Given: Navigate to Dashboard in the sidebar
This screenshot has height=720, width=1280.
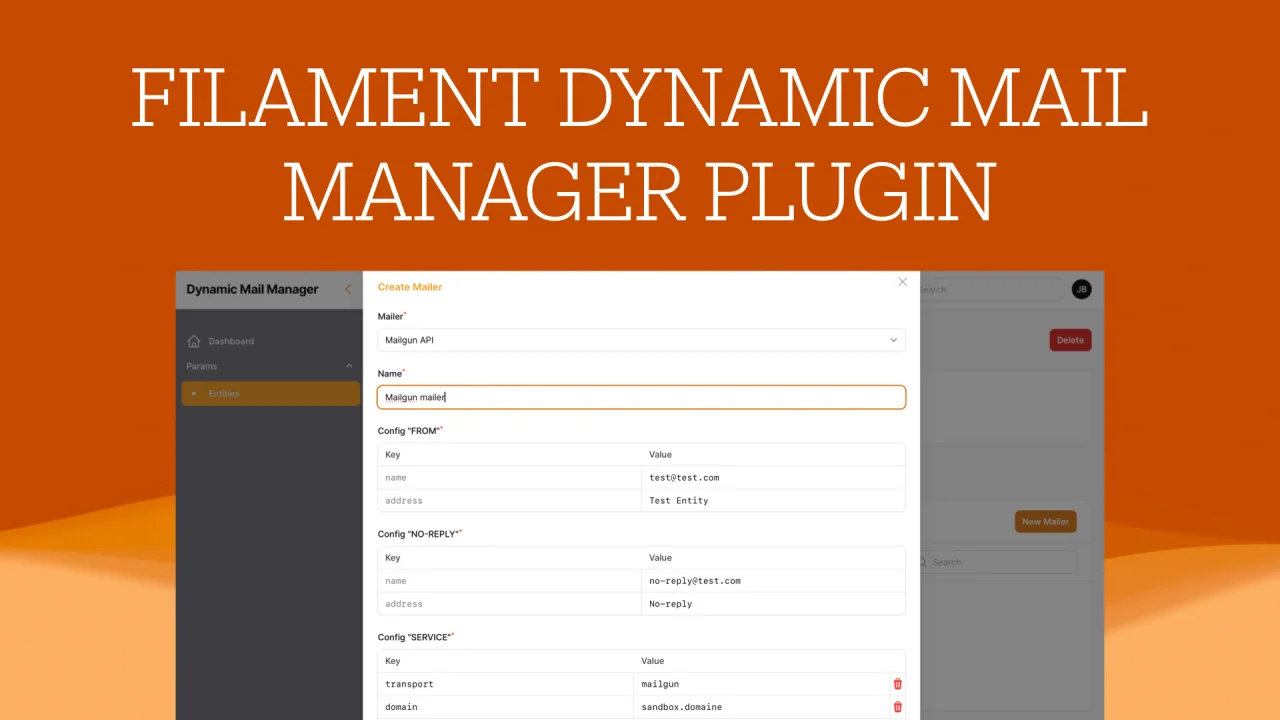Looking at the screenshot, I should pyautogui.click(x=231, y=341).
